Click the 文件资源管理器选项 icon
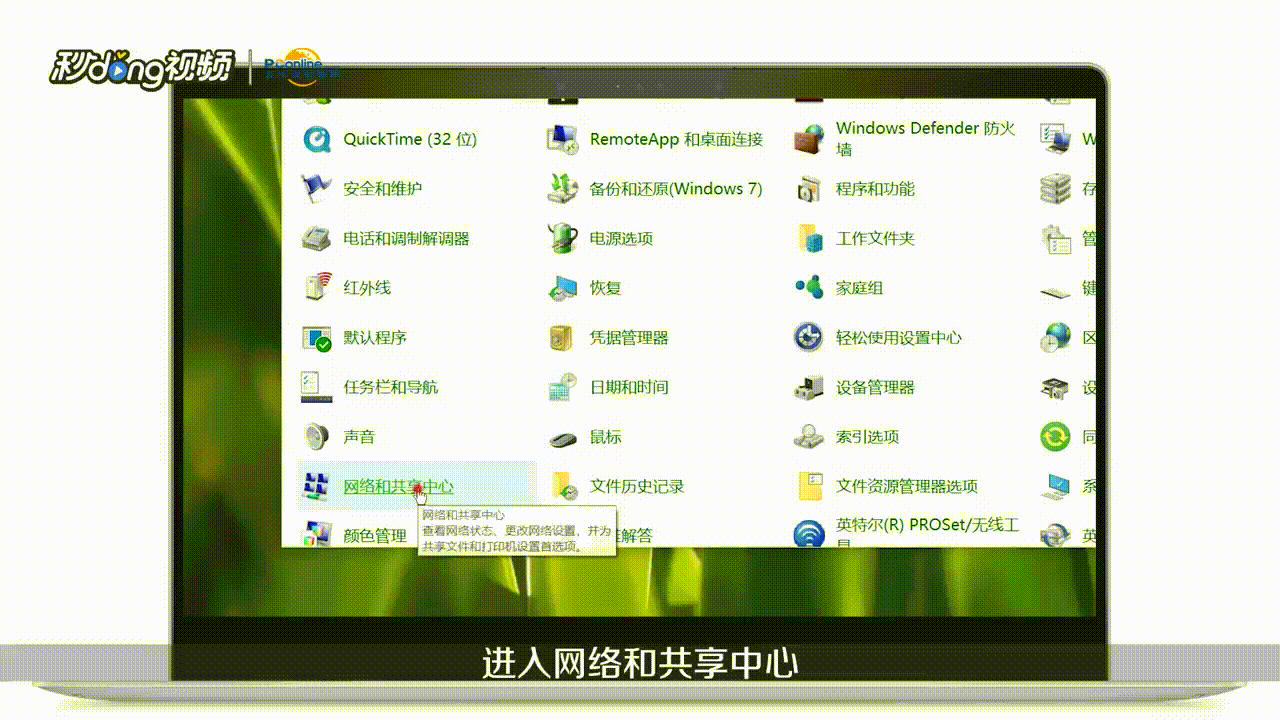Screen dimensions: 1280x720 (x=809, y=486)
